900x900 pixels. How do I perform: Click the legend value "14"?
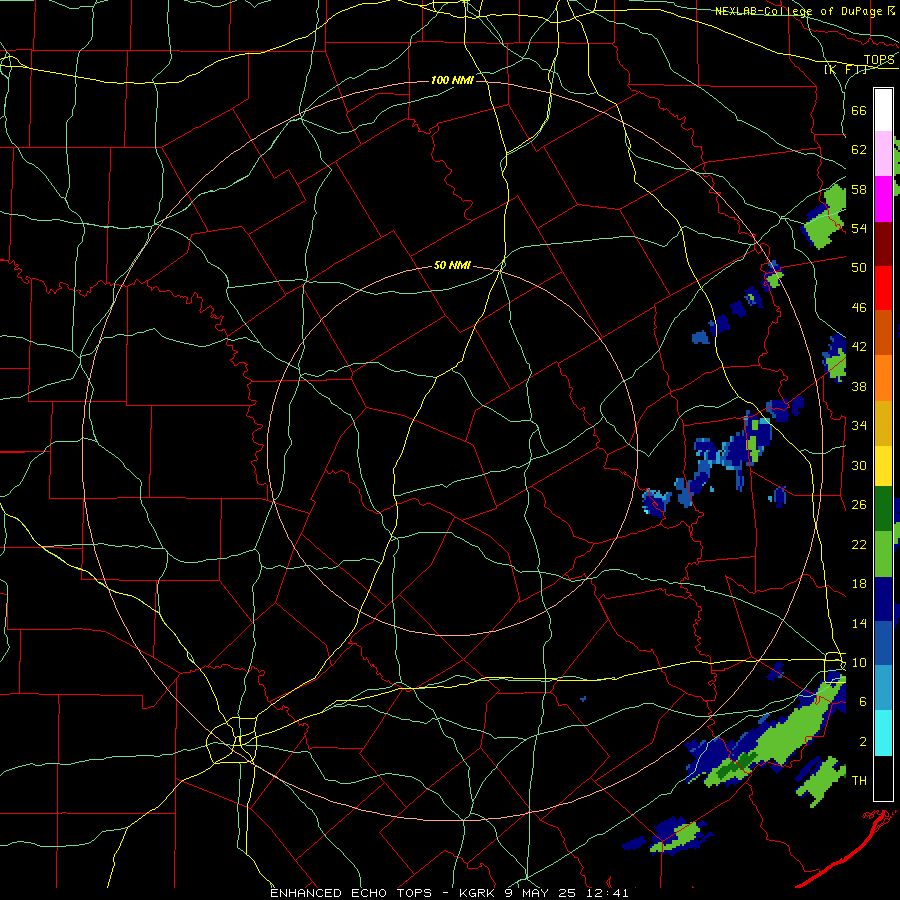[859, 623]
